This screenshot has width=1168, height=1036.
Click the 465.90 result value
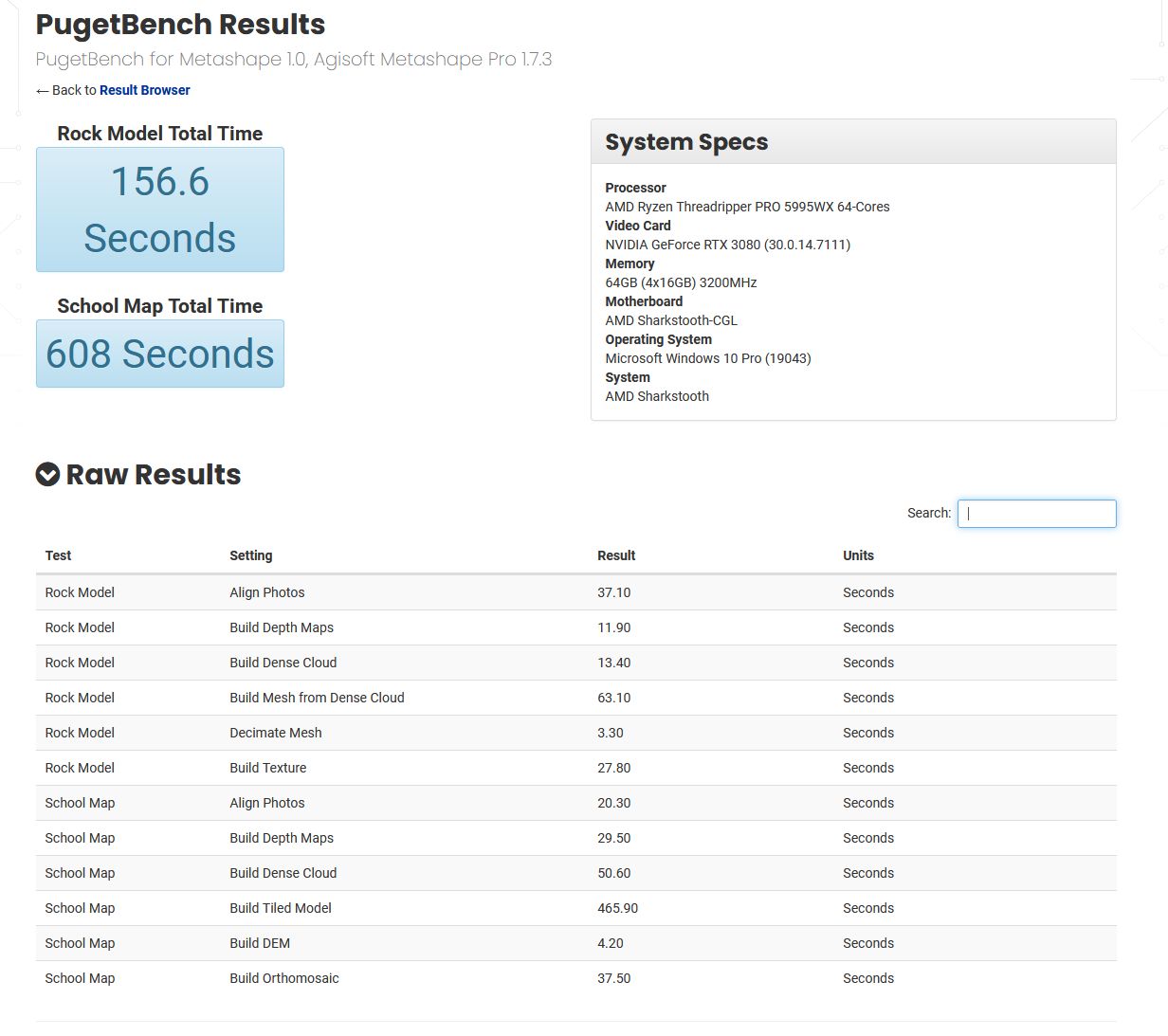[618, 908]
